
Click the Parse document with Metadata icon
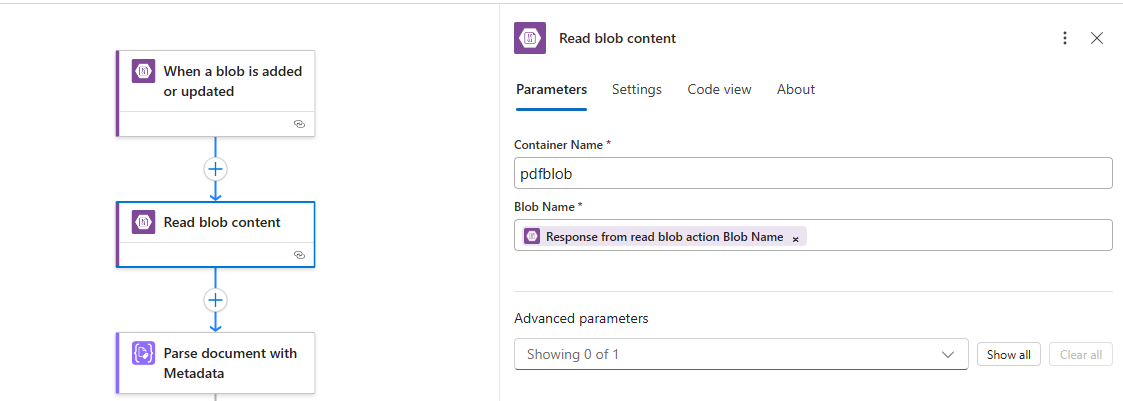(x=143, y=353)
